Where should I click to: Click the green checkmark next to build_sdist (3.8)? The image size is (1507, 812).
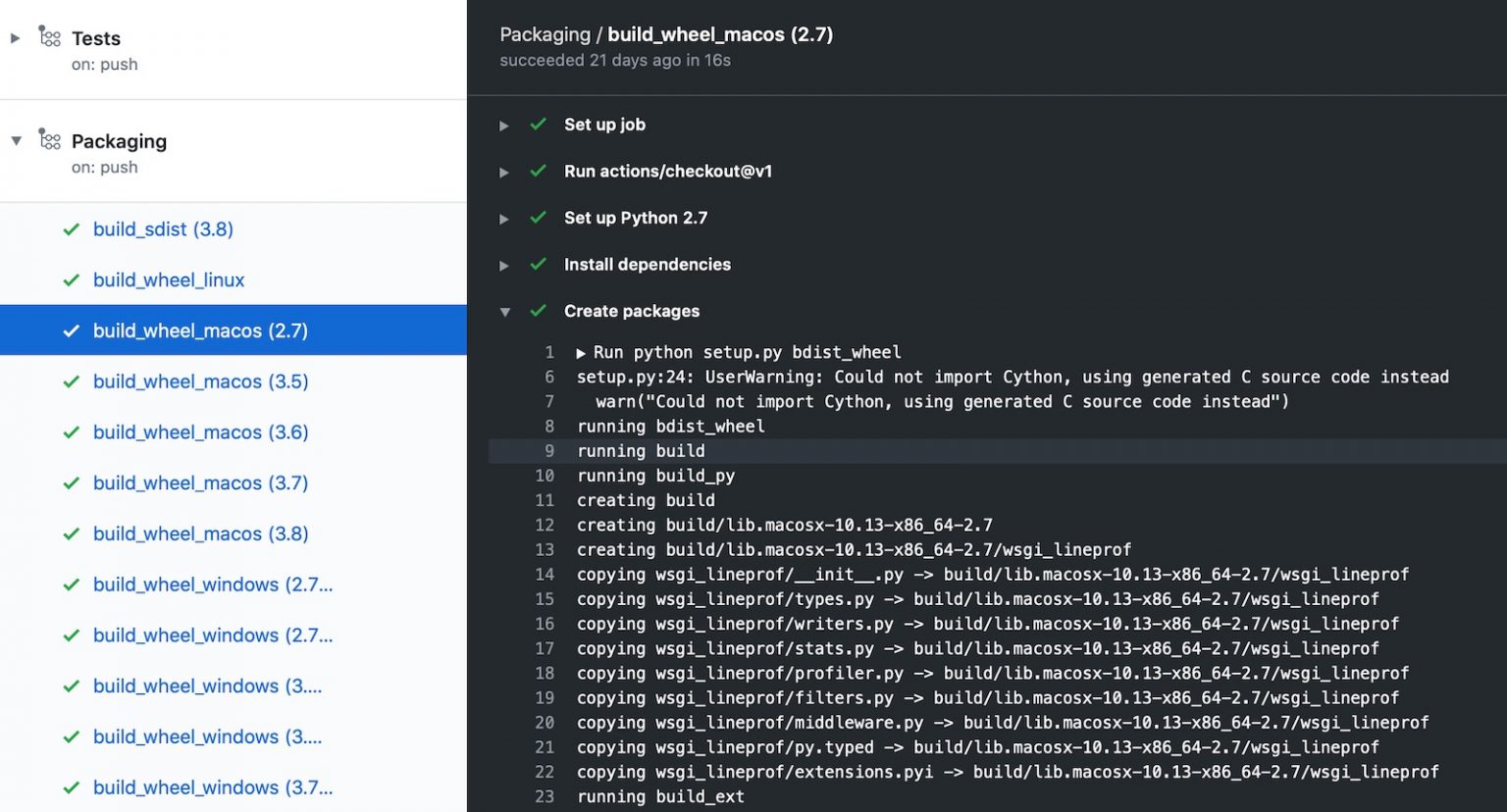(71, 228)
